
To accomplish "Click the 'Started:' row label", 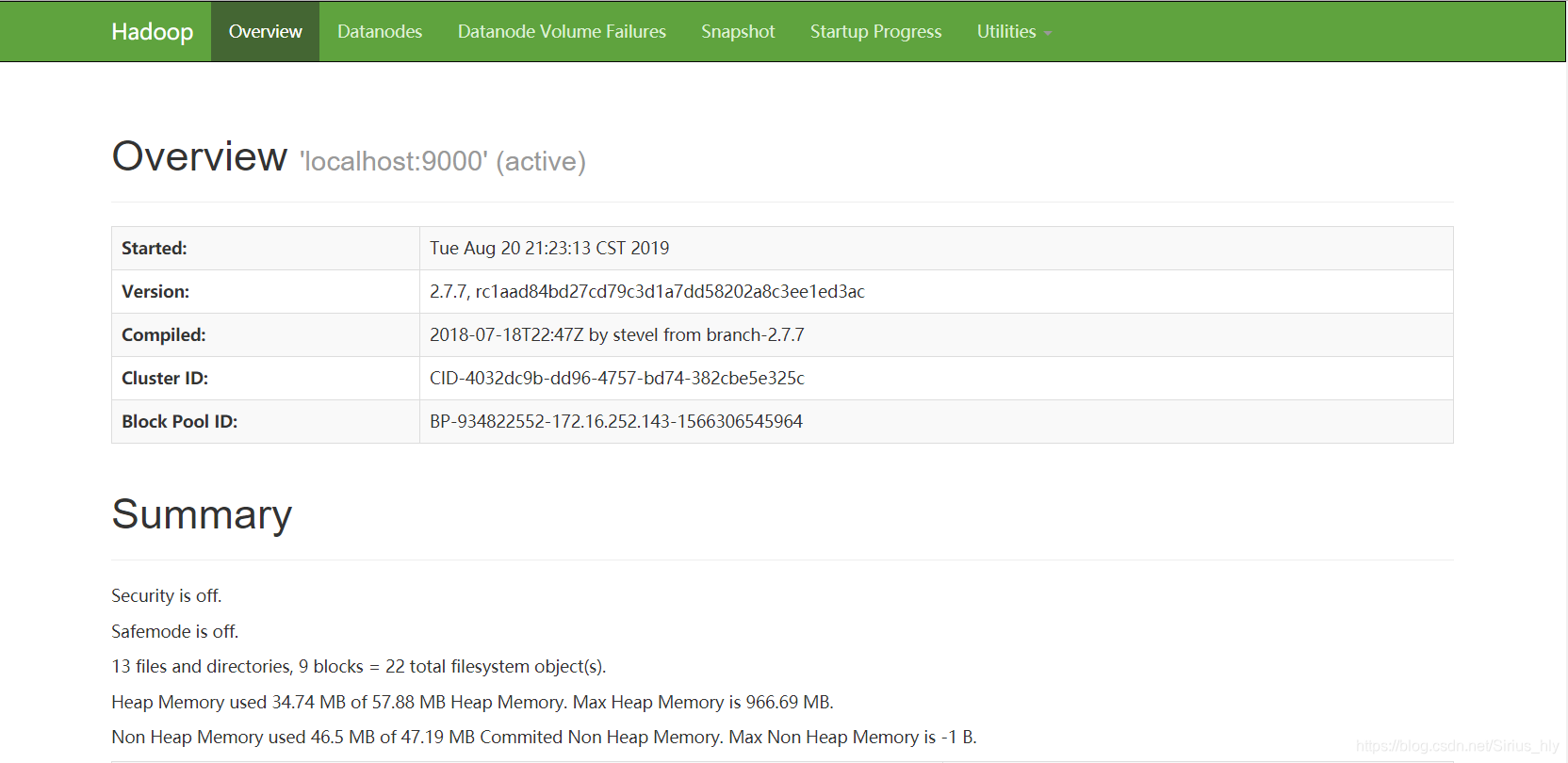I will click(155, 249).
